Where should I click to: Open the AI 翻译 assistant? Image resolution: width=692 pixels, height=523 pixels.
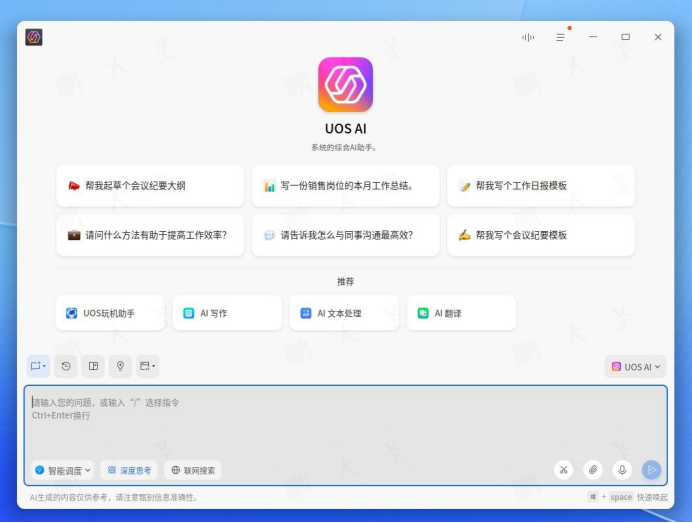click(462, 313)
